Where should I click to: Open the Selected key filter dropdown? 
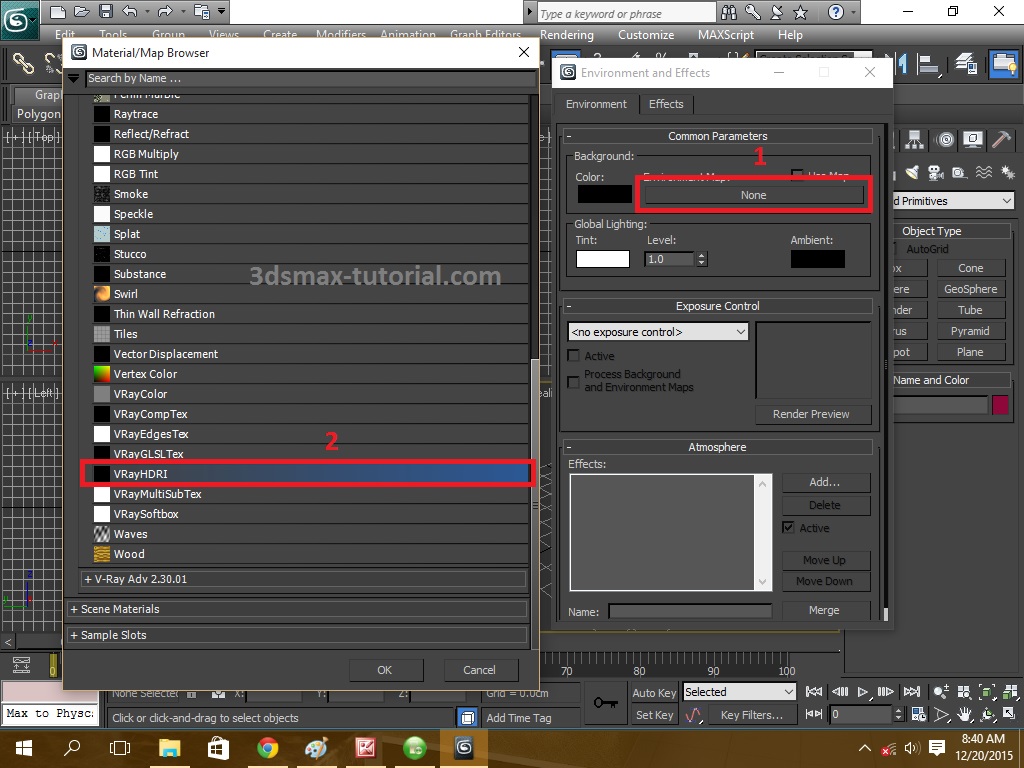(x=739, y=692)
